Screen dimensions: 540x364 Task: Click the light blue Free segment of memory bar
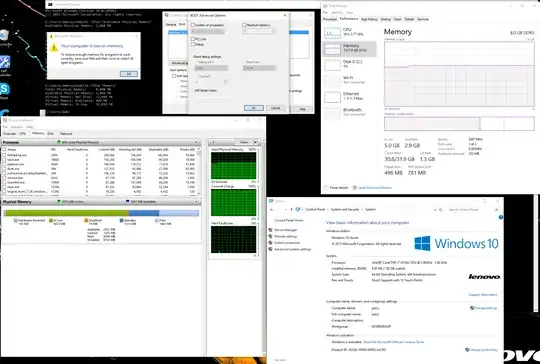179,213
